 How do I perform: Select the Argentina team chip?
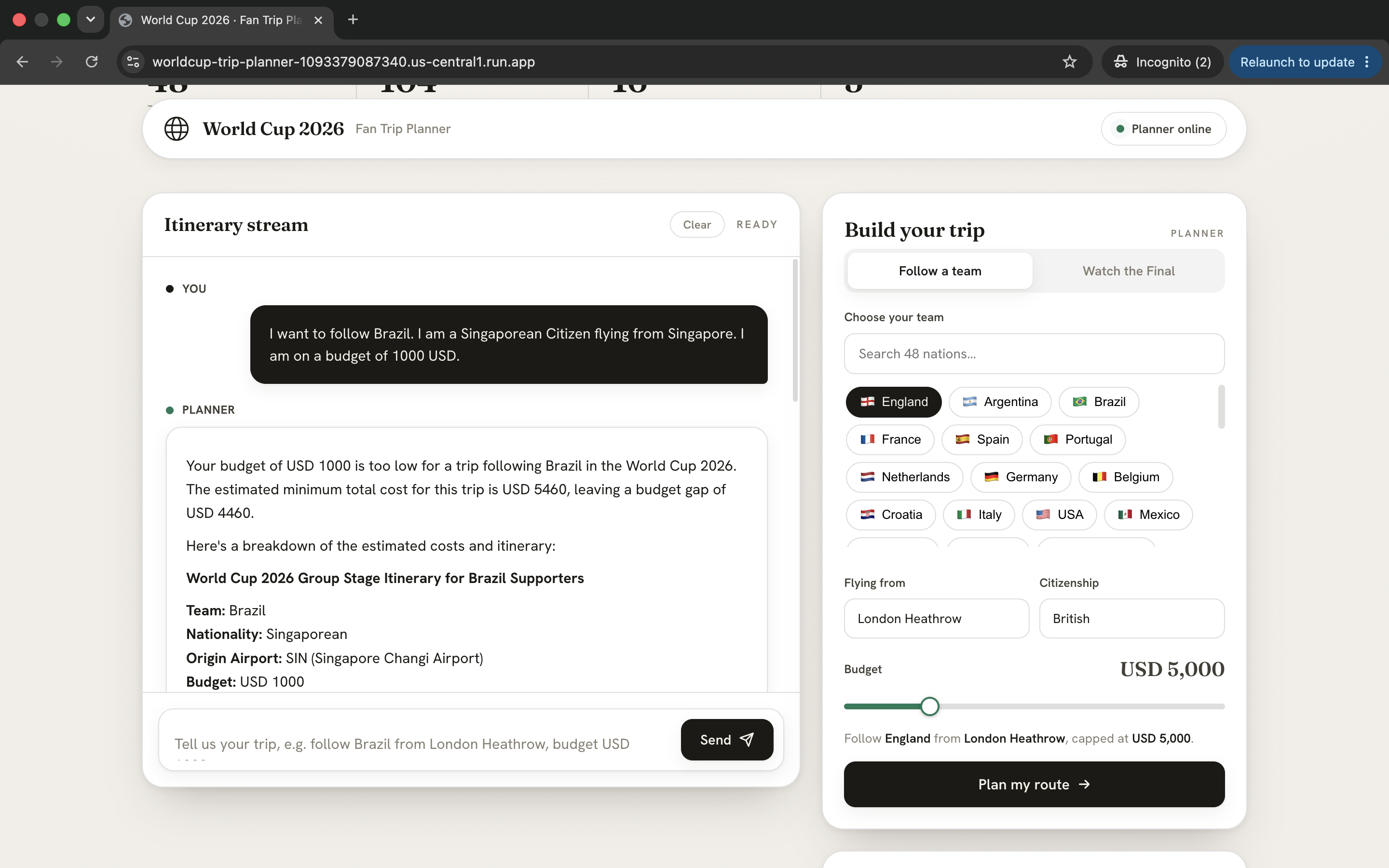point(1000,402)
